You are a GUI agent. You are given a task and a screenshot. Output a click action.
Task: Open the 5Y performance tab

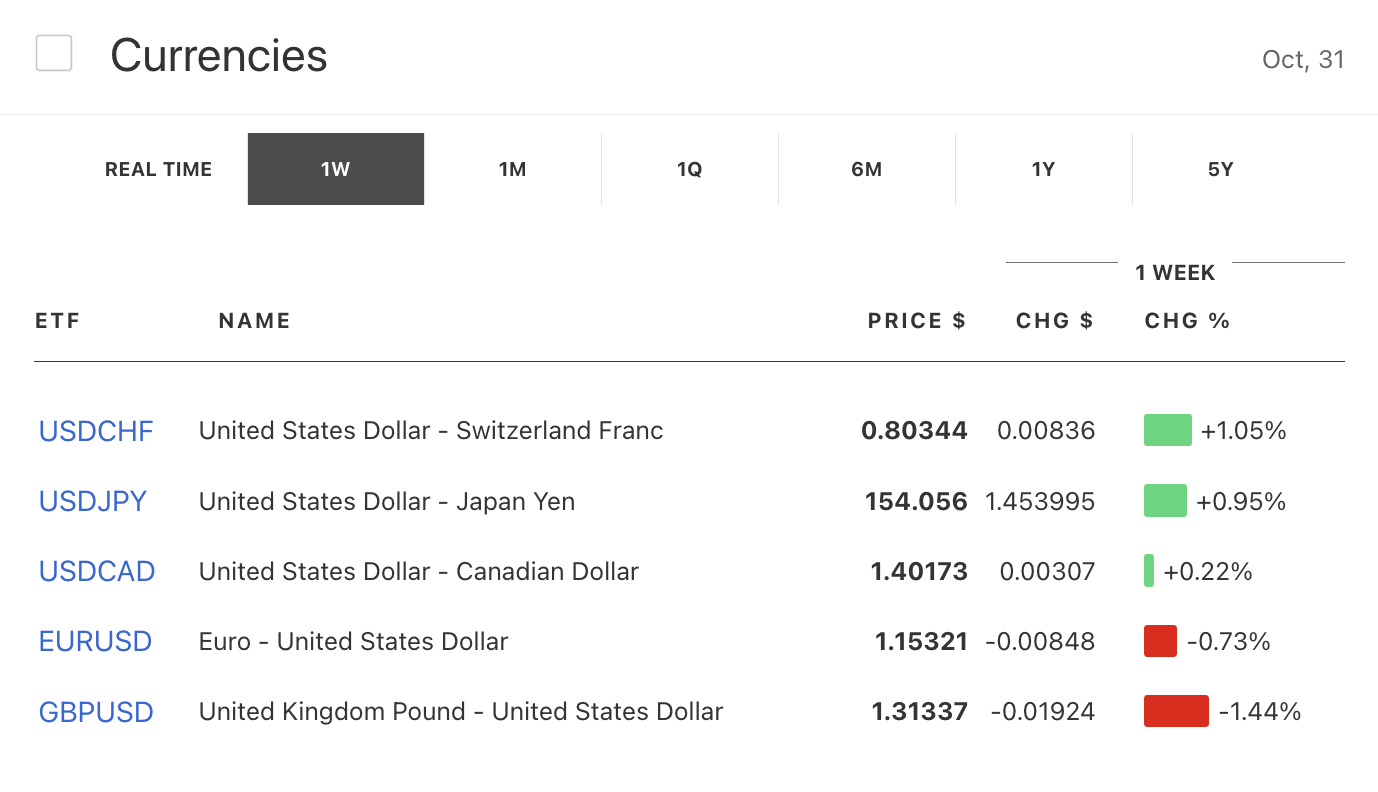pyautogui.click(x=1220, y=169)
